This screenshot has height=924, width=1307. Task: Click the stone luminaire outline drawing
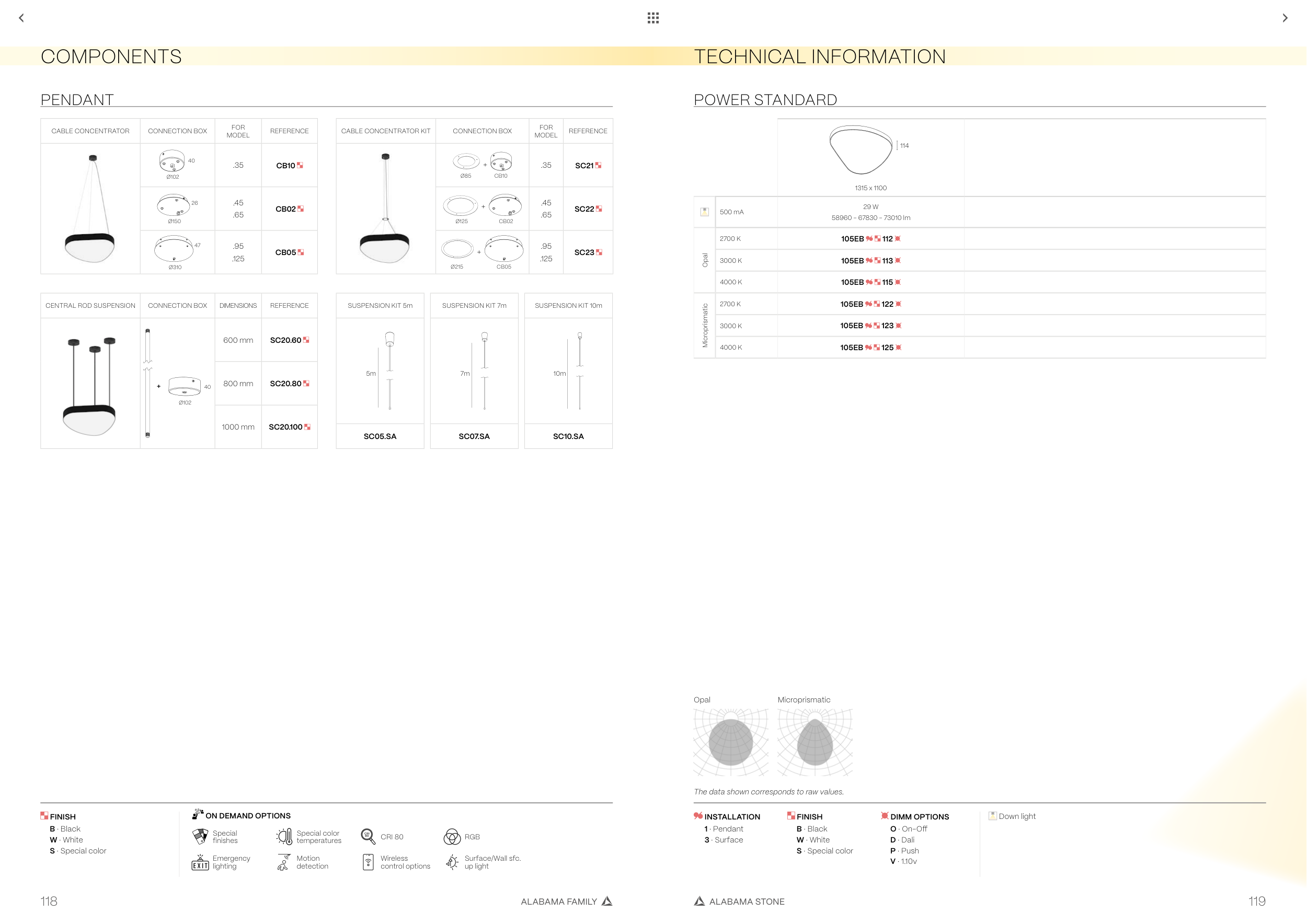[x=860, y=149]
